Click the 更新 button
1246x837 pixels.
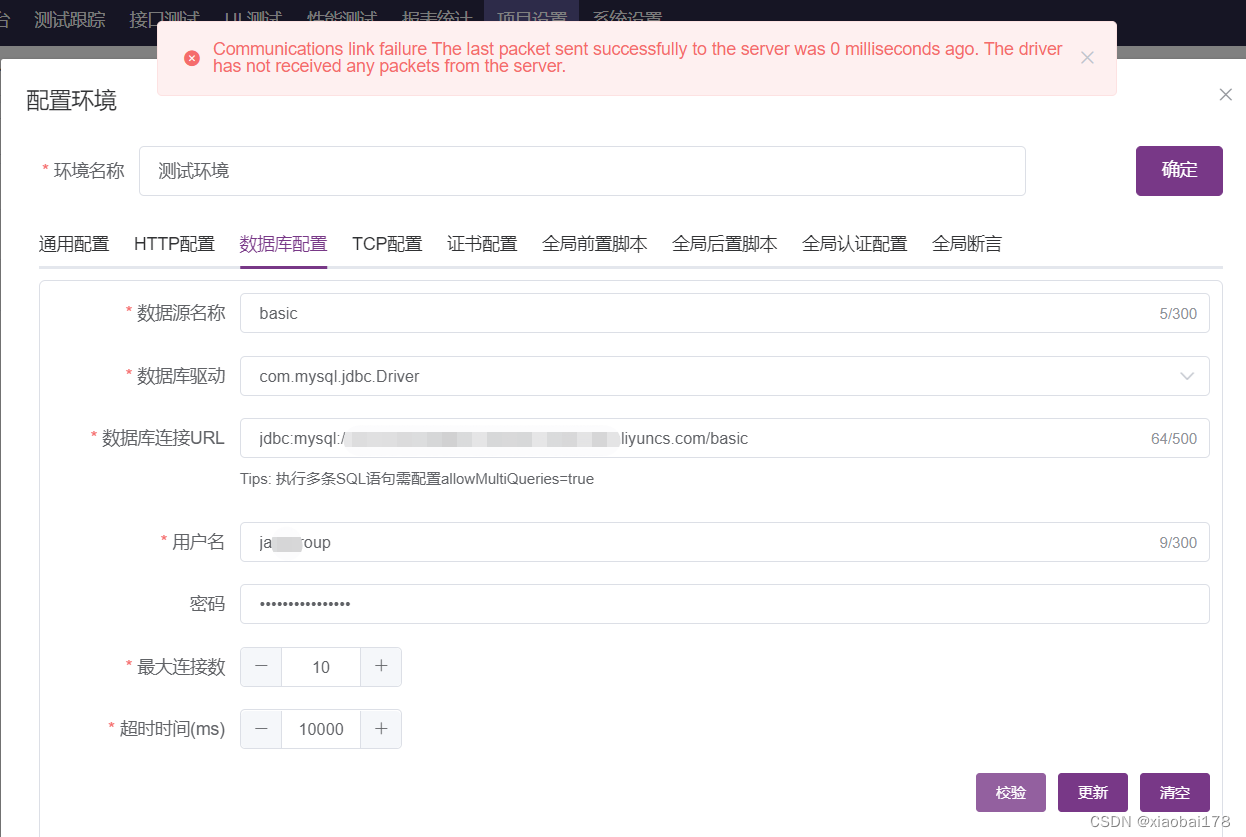tap(1093, 792)
